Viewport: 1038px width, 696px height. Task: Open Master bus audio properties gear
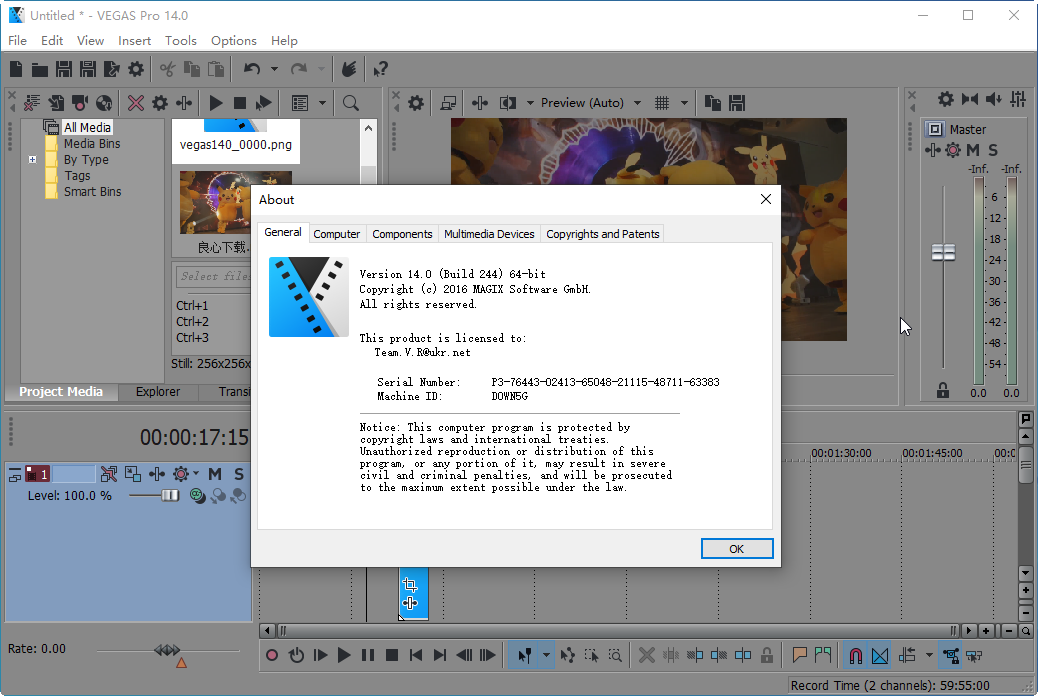(x=946, y=99)
